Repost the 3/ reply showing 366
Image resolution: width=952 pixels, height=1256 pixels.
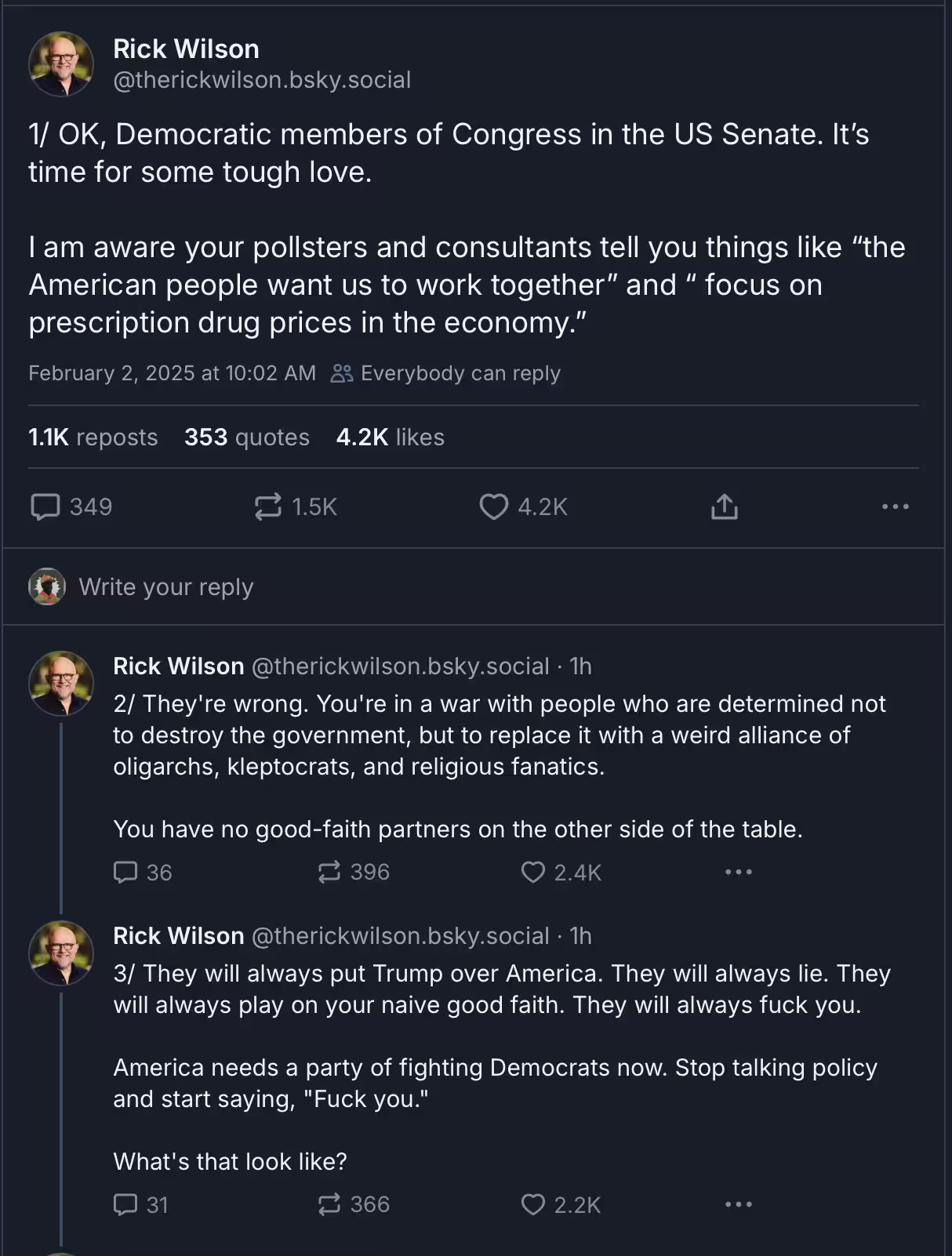tap(329, 1204)
